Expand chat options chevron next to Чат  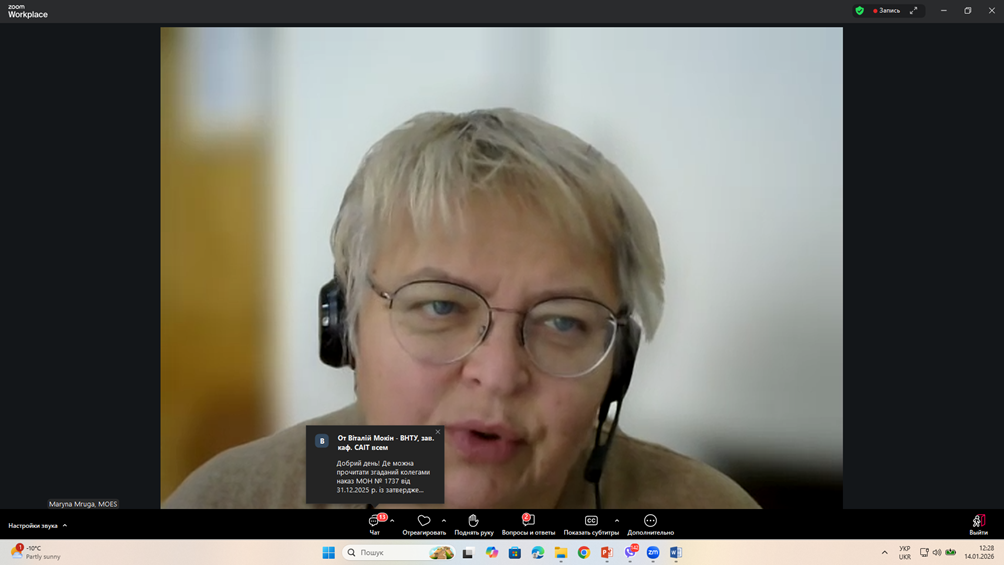pos(392,521)
